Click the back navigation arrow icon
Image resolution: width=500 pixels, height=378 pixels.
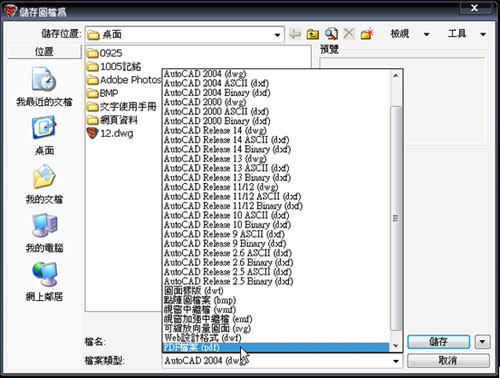(295, 34)
